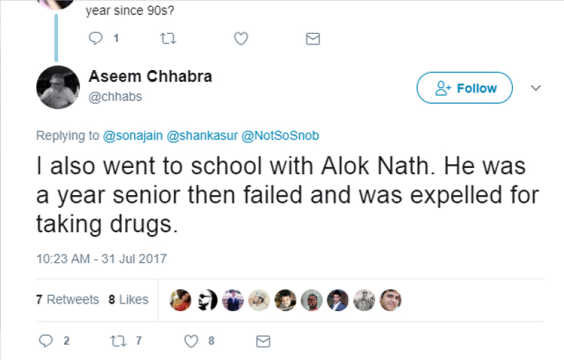Visit the @sonajain profile link
564x360 pixels.
[133, 136]
